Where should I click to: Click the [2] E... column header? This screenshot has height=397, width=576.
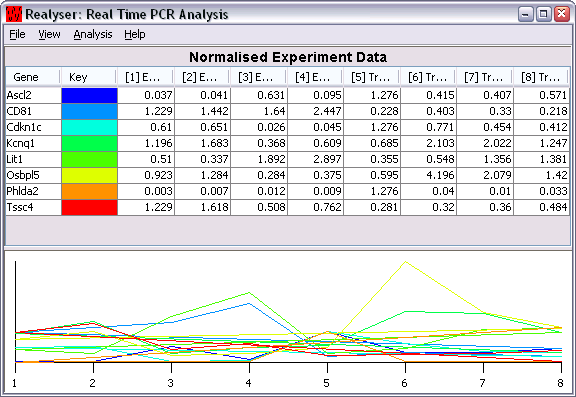202,77
